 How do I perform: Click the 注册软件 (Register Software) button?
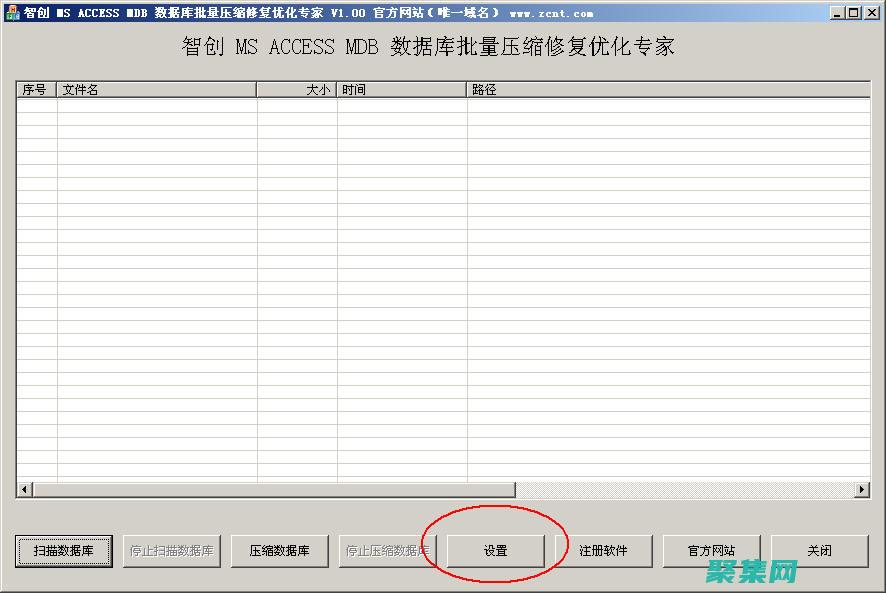point(605,550)
